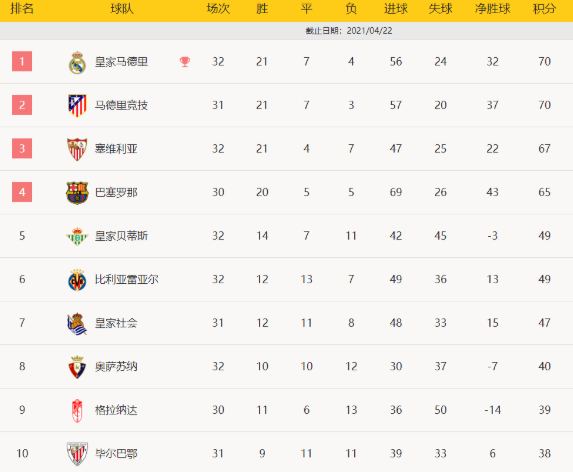
Task: Click the Granada club crest icon
Action: point(77,410)
